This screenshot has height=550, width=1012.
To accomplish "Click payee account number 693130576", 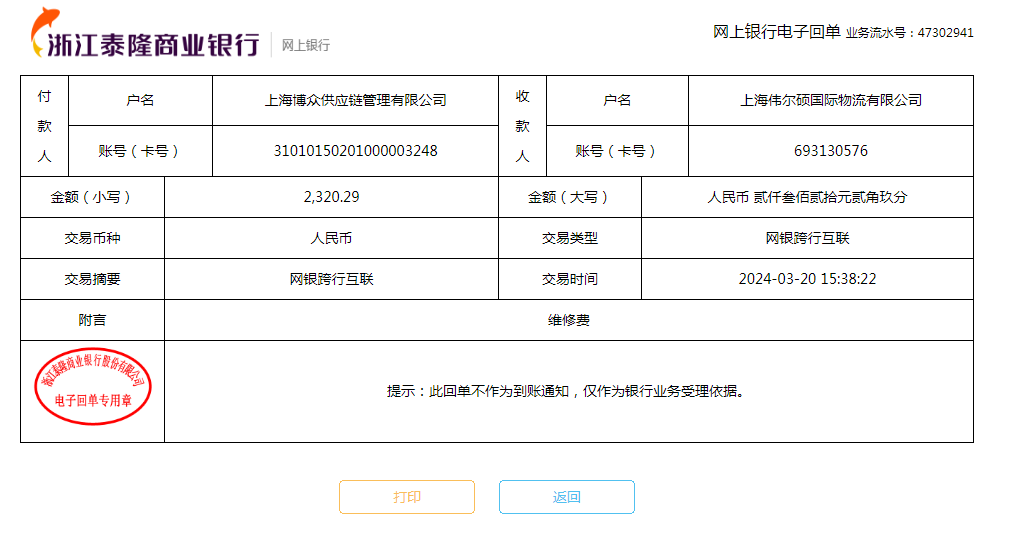I will coord(830,151).
